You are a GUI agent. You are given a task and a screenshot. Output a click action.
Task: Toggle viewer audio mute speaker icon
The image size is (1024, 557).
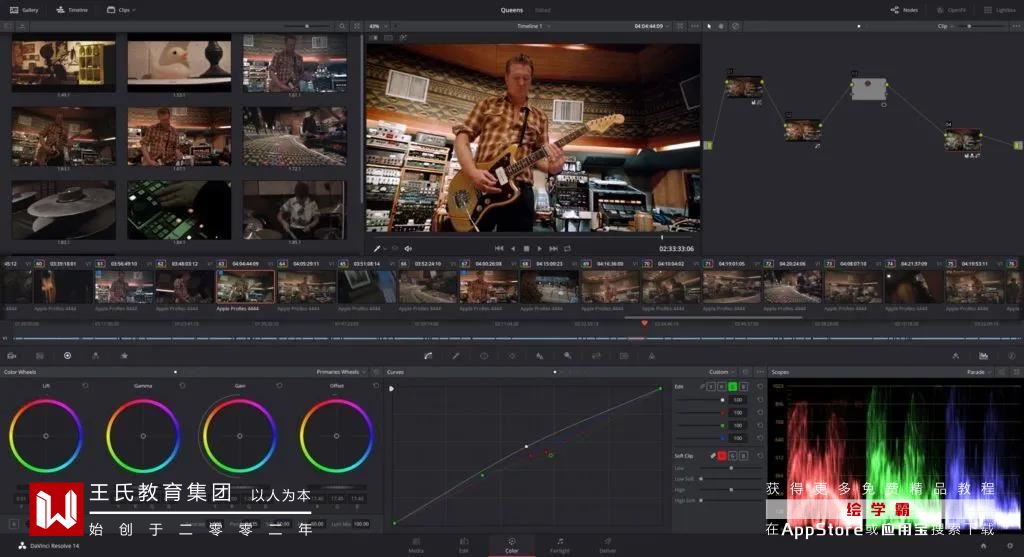(408, 249)
